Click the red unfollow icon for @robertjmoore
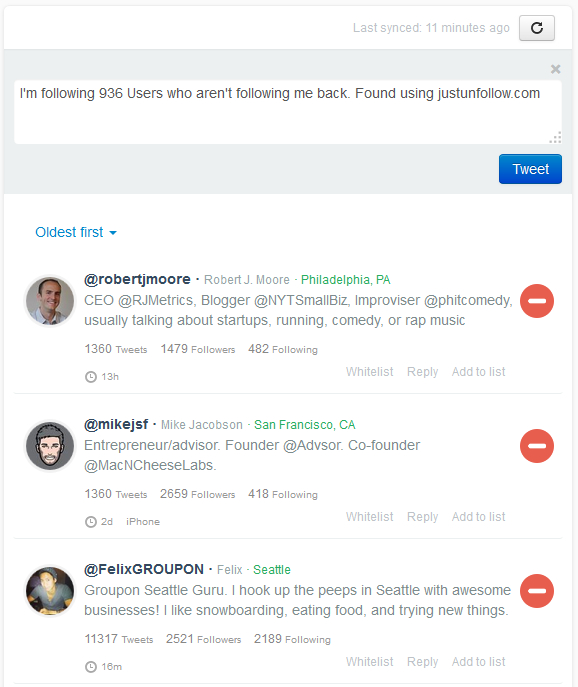 [x=537, y=301]
